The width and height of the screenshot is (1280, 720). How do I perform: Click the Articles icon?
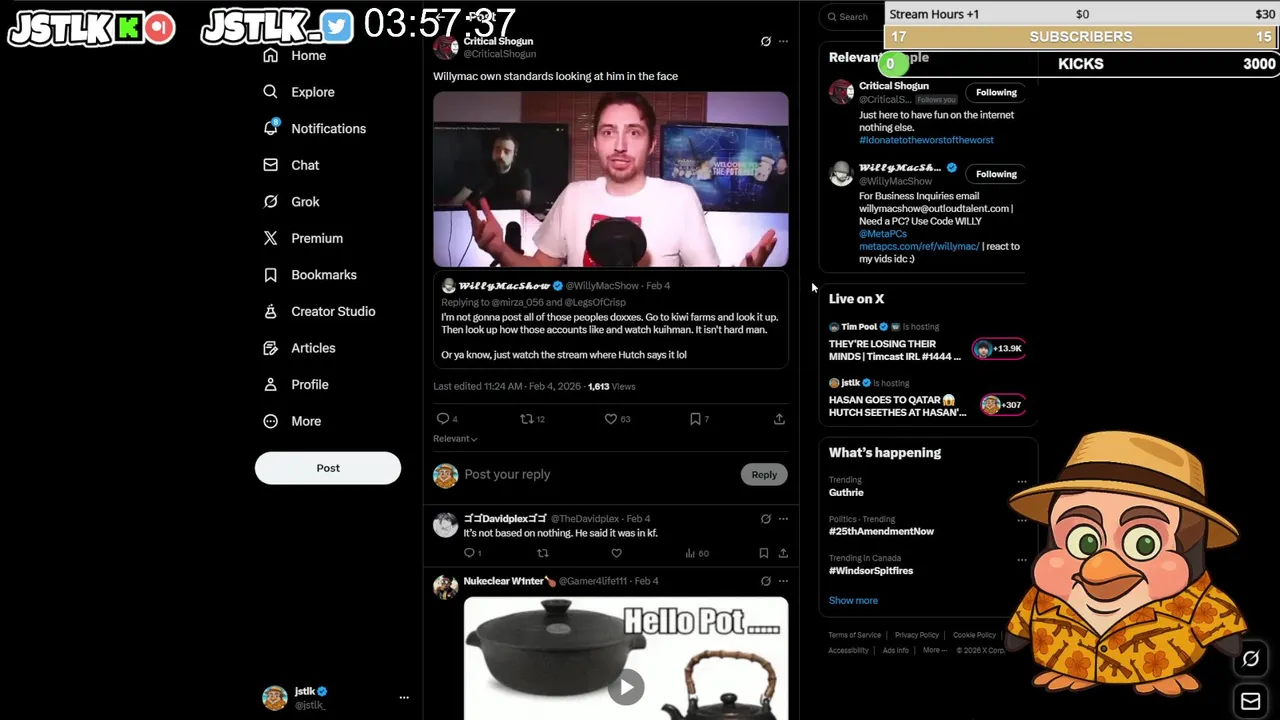point(270,348)
